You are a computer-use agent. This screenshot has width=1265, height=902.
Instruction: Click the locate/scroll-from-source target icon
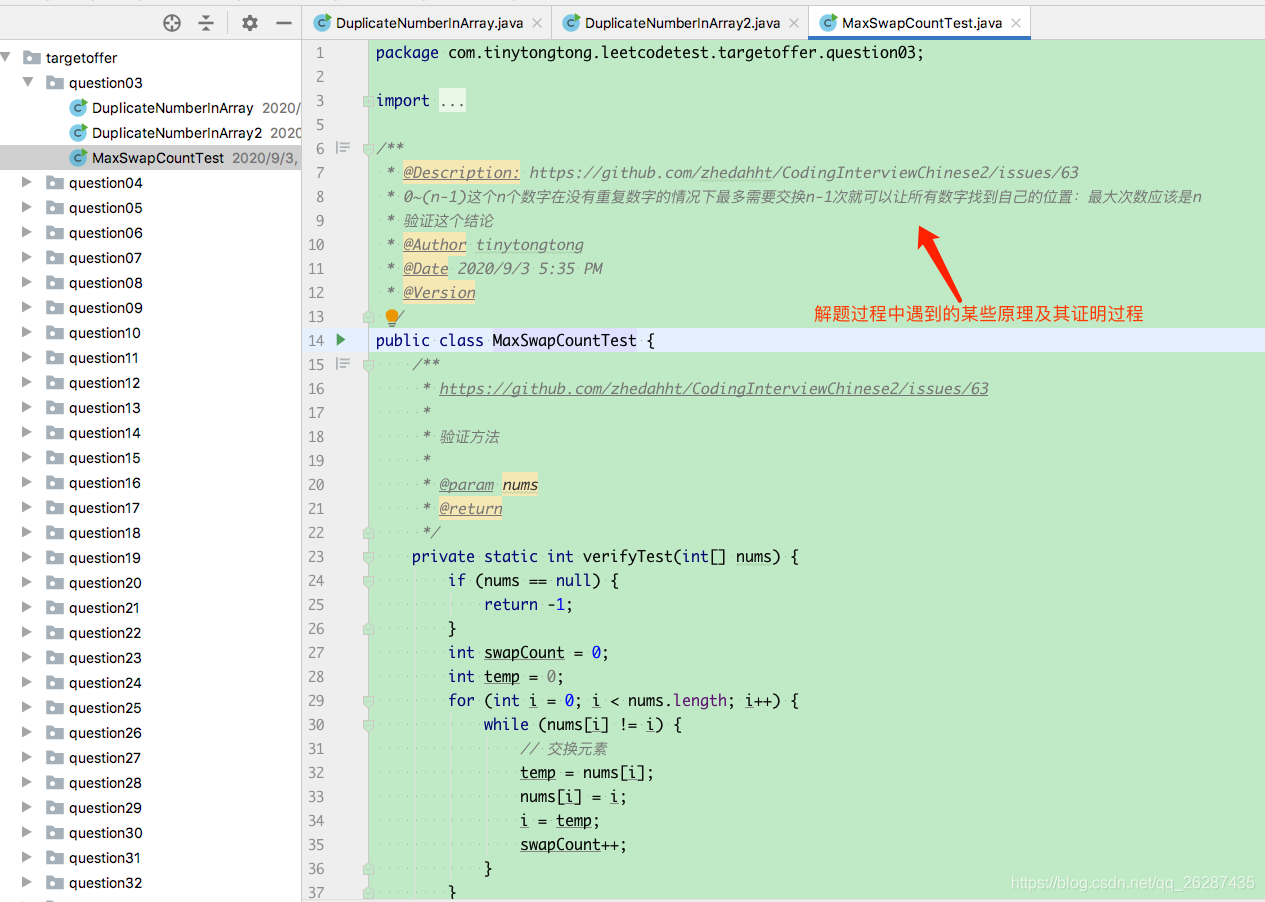172,23
